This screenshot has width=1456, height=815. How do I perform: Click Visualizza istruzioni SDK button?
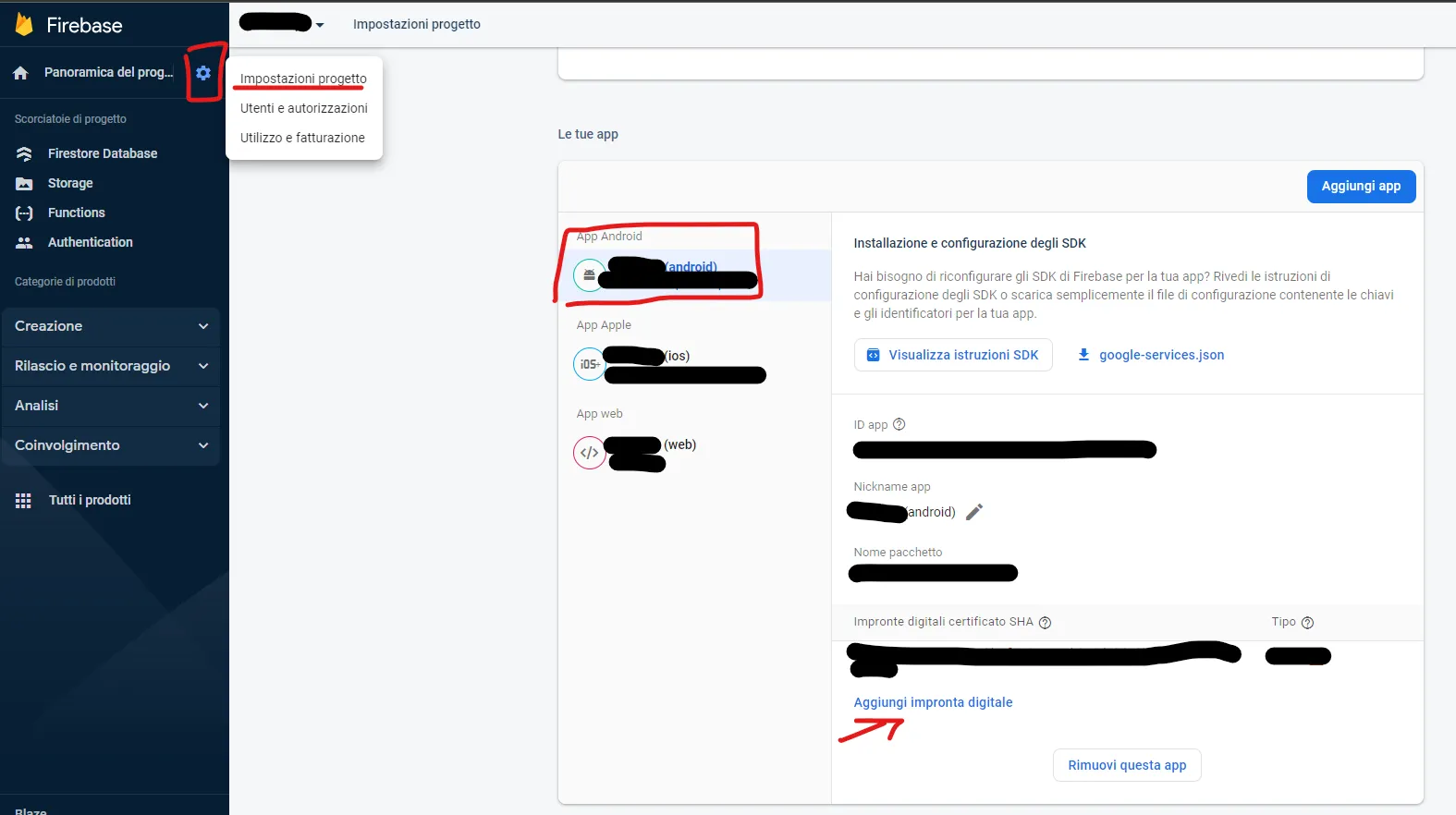953,355
